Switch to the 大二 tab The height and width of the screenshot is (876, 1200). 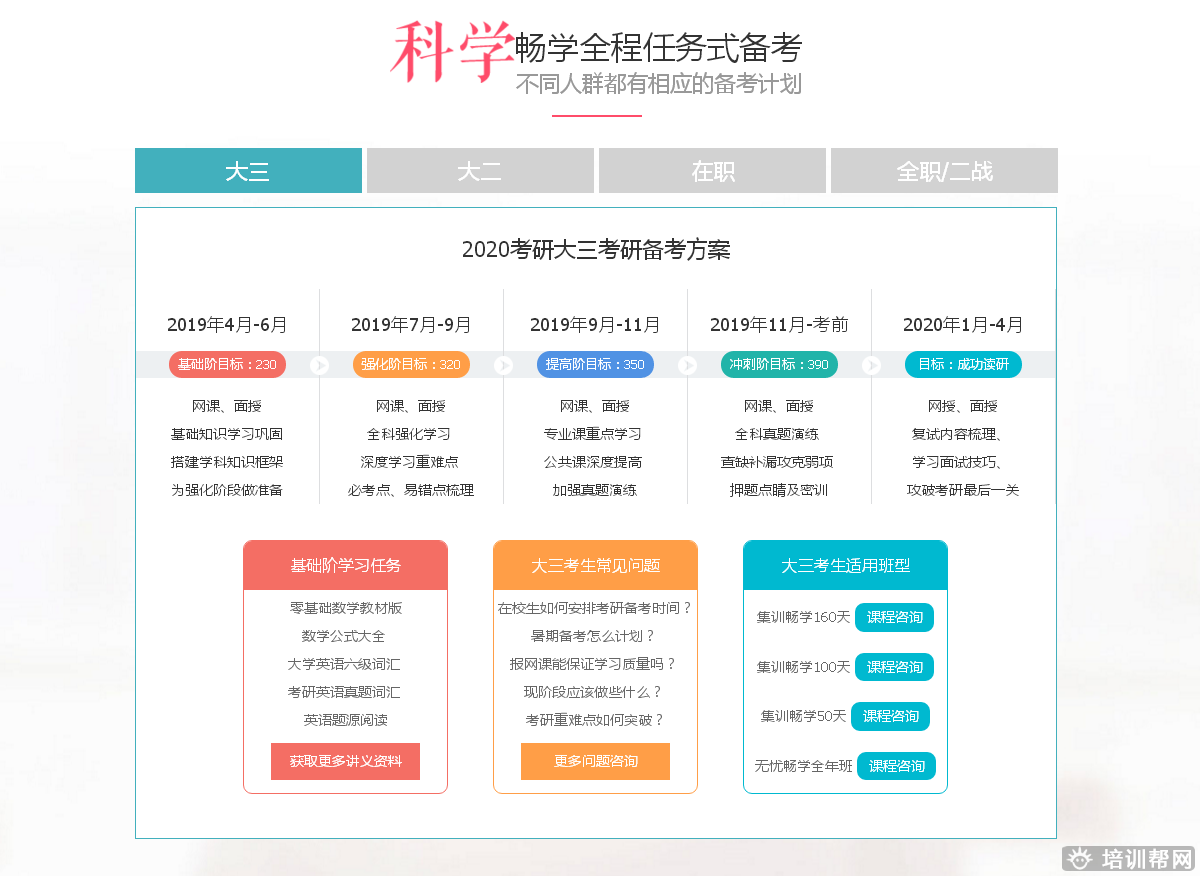click(x=480, y=170)
